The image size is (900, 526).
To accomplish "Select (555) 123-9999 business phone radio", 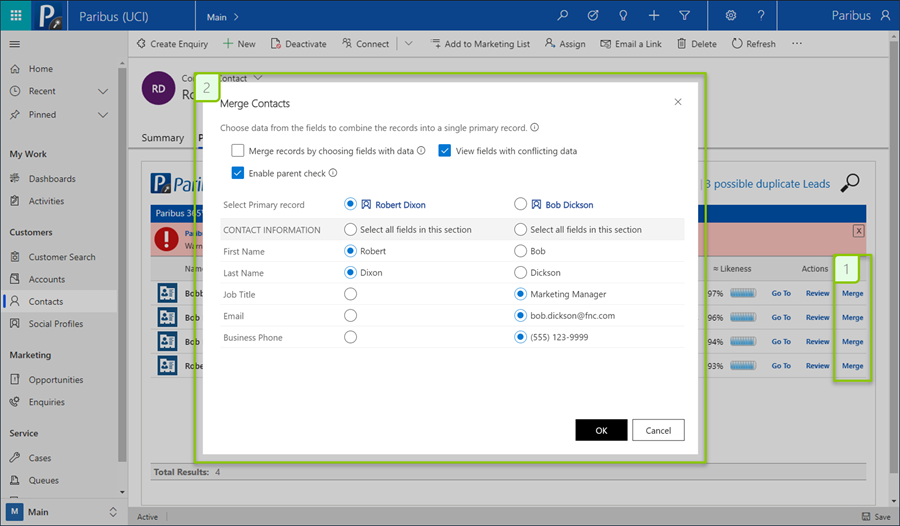I will tap(521, 337).
